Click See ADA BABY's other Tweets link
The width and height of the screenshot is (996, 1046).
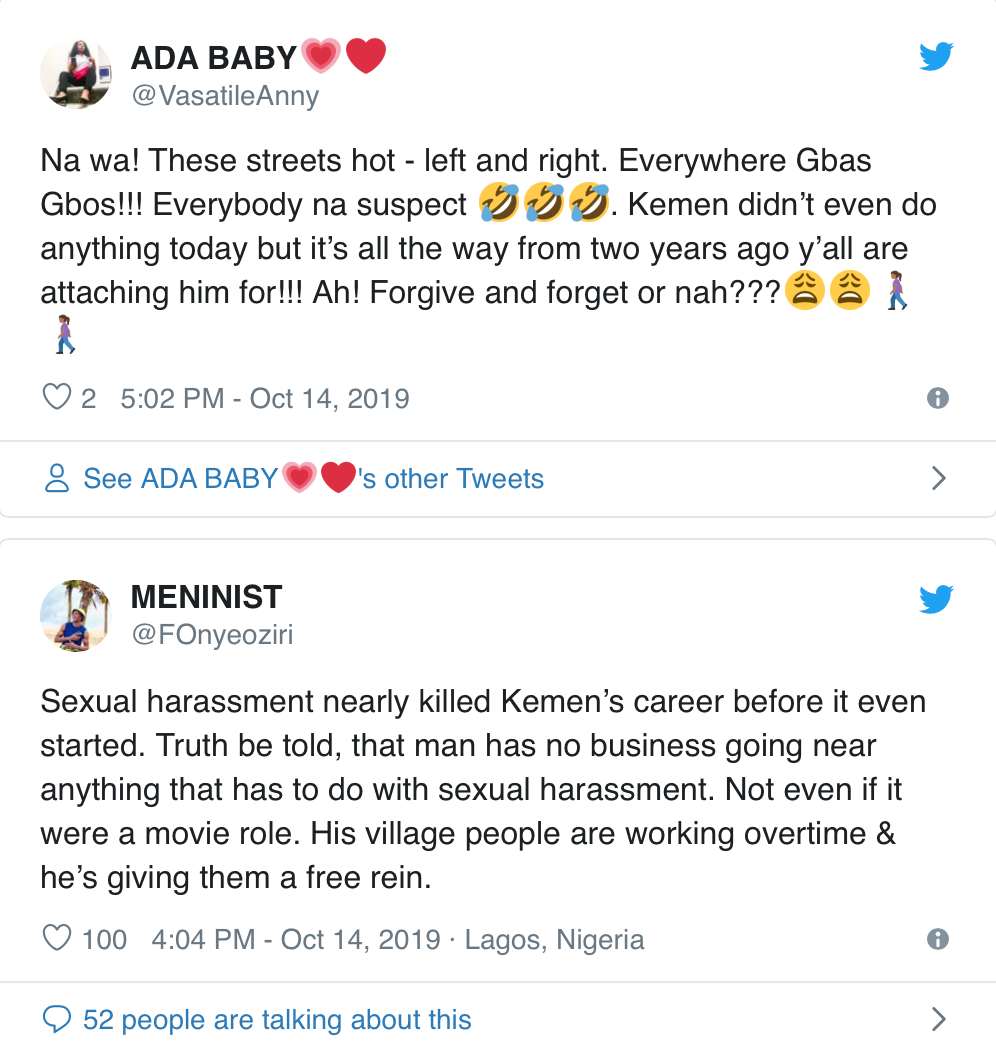[x=313, y=479]
